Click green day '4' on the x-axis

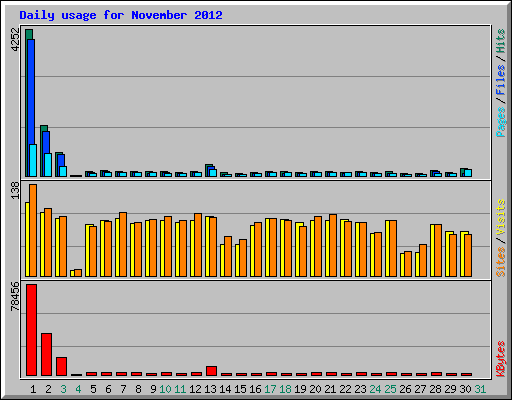point(78,389)
